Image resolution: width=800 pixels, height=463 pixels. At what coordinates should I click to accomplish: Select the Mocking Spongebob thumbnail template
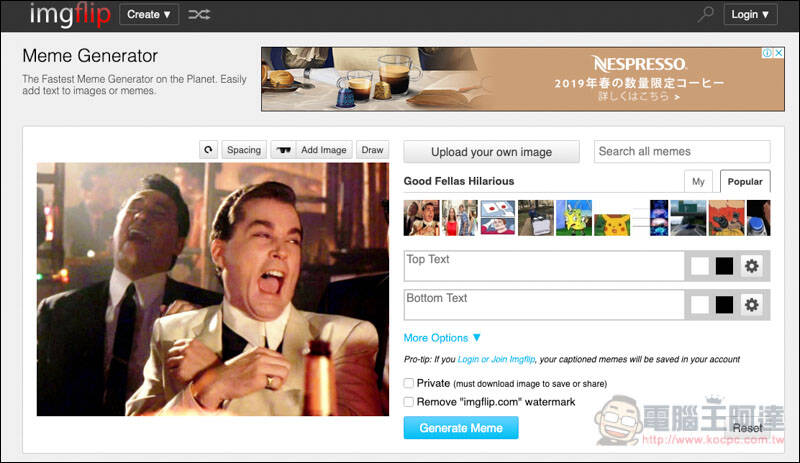pos(574,218)
